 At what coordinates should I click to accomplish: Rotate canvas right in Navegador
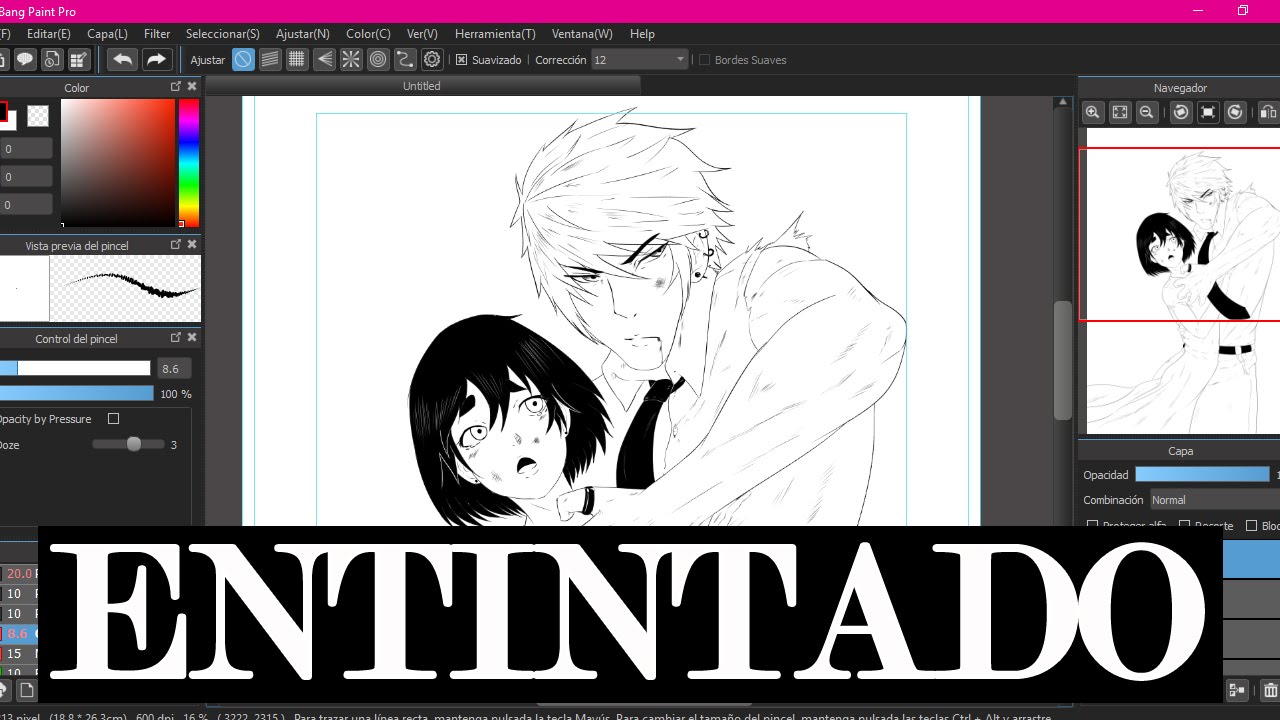pyautogui.click(x=1235, y=112)
